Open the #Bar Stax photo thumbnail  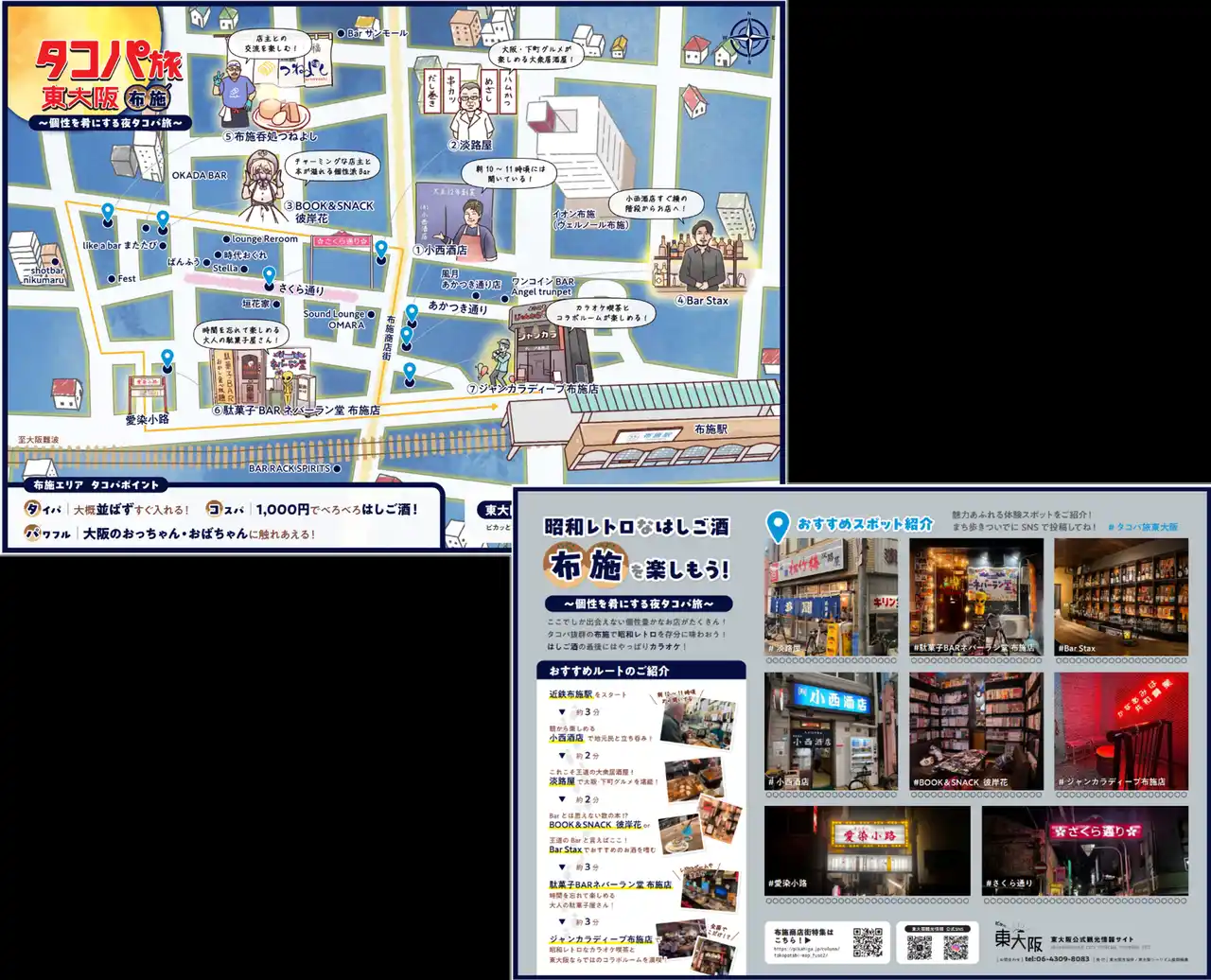point(1120,597)
